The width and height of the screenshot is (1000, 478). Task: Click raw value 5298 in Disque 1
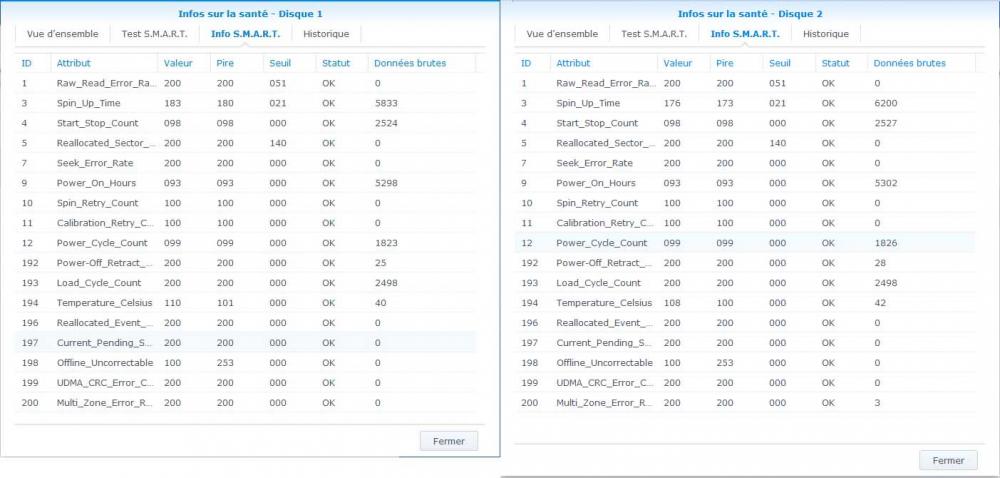[386, 183]
